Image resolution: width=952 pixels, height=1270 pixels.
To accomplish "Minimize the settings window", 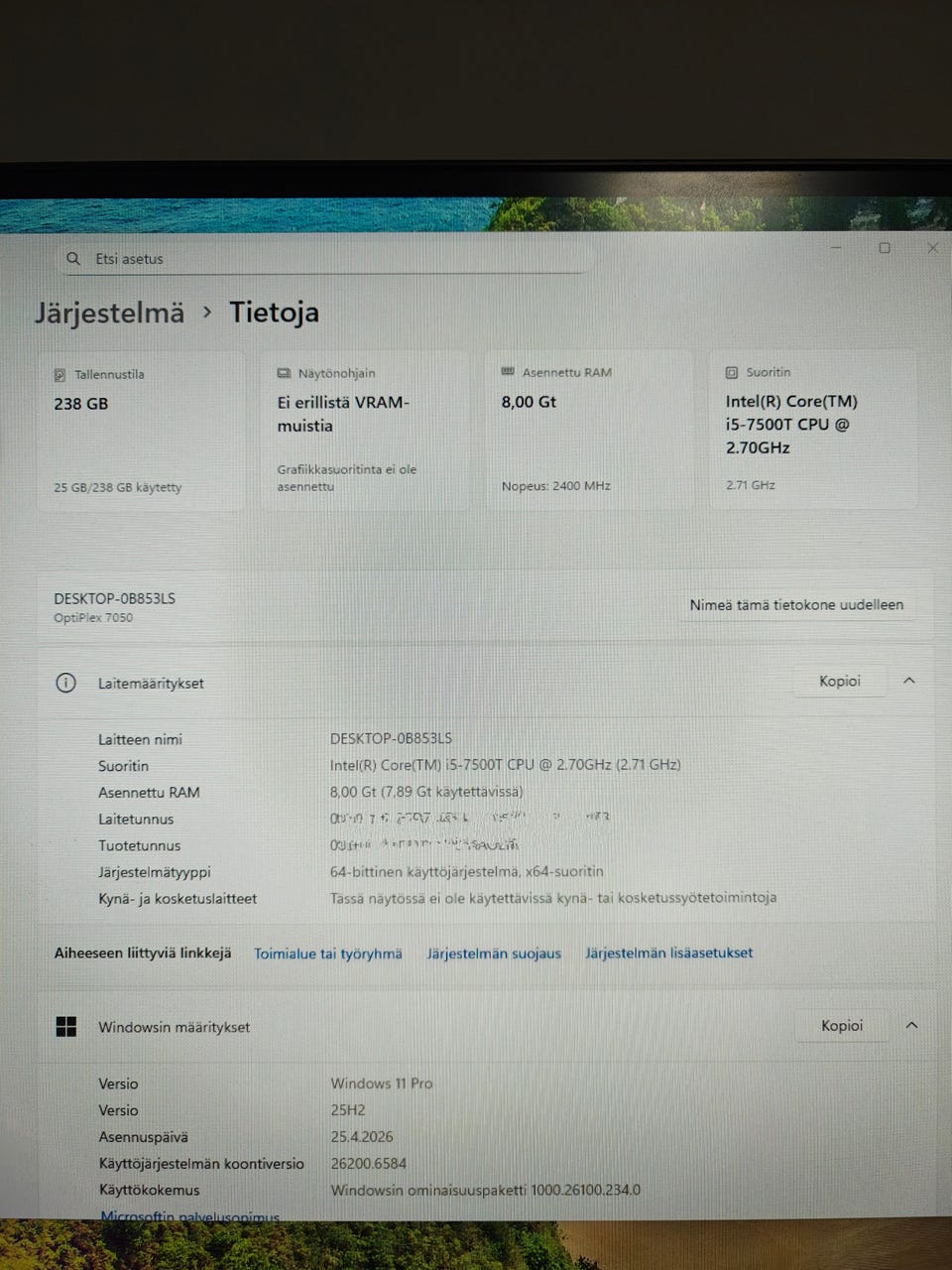I will pos(837,248).
